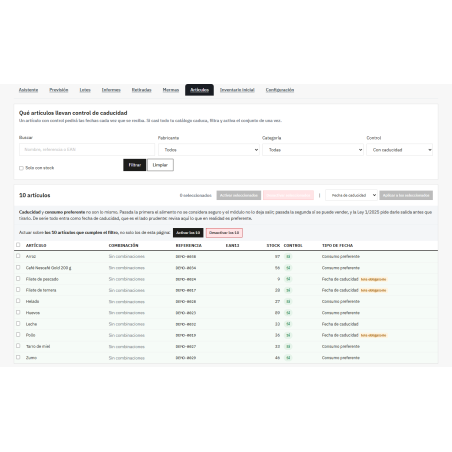Click Consumo preferente in the Huevos row
The width and height of the screenshot is (452, 452).
pyautogui.click(x=341, y=313)
